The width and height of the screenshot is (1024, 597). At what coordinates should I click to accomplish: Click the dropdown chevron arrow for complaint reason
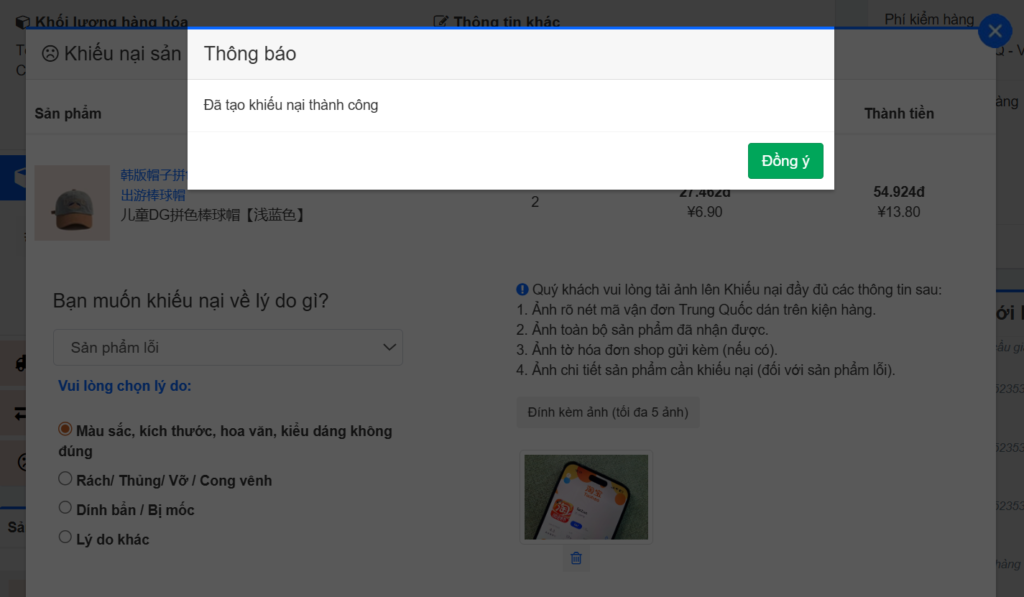pos(390,348)
